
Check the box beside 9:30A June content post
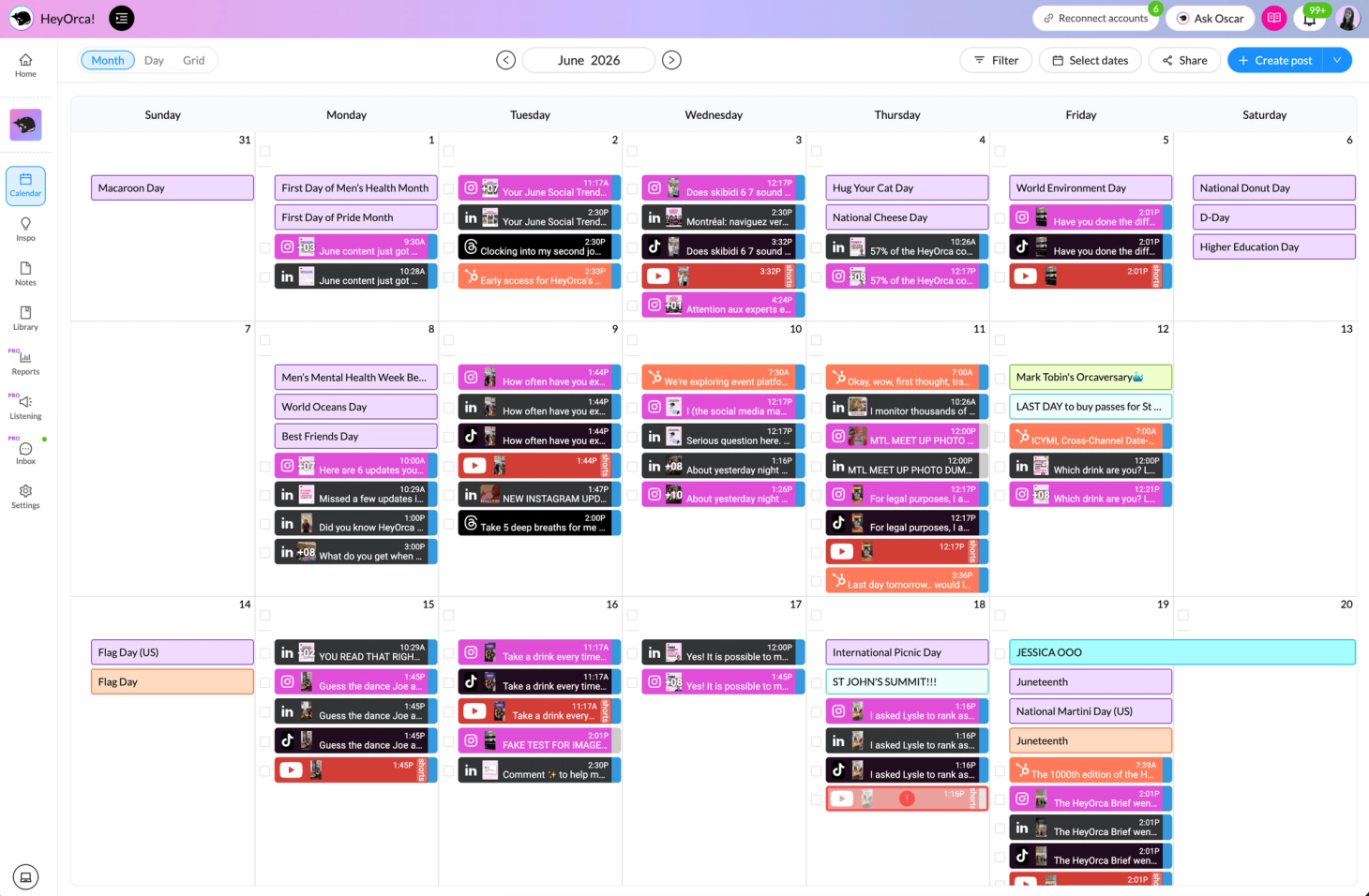(265, 248)
